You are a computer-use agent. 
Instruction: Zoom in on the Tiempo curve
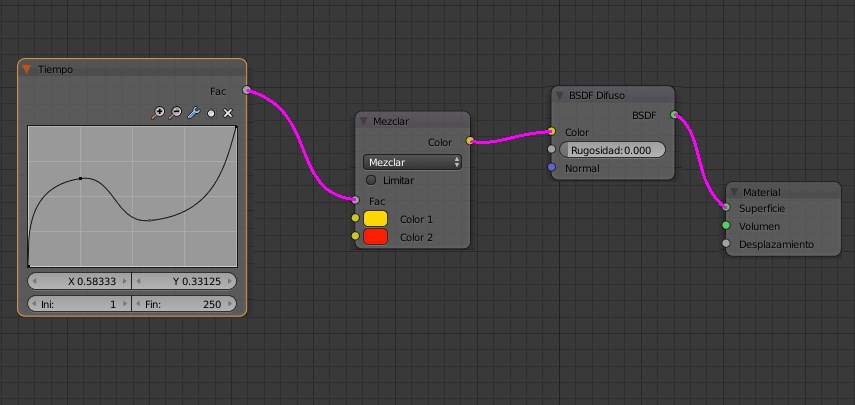(x=158, y=113)
